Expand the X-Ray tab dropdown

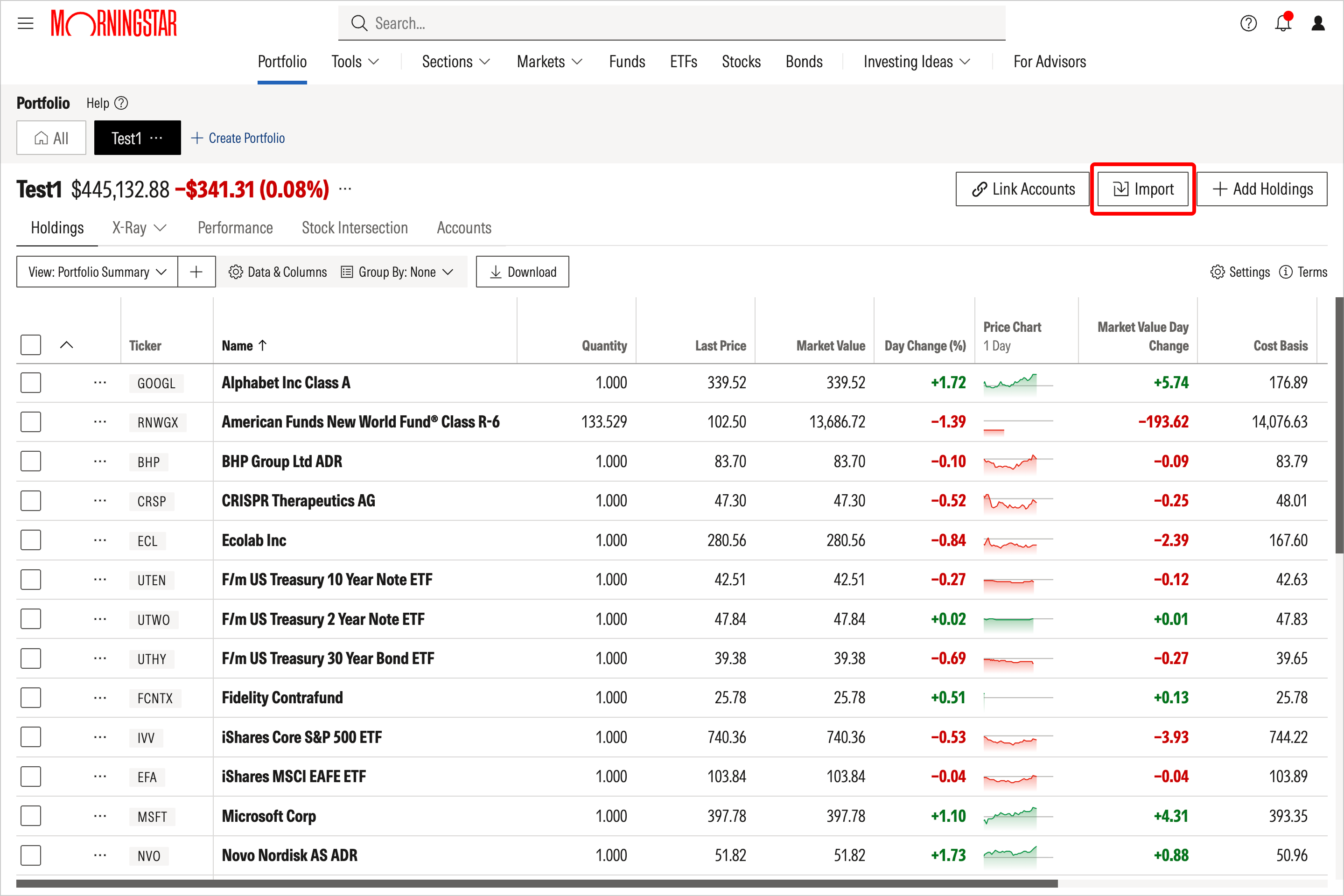pyautogui.click(x=139, y=228)
